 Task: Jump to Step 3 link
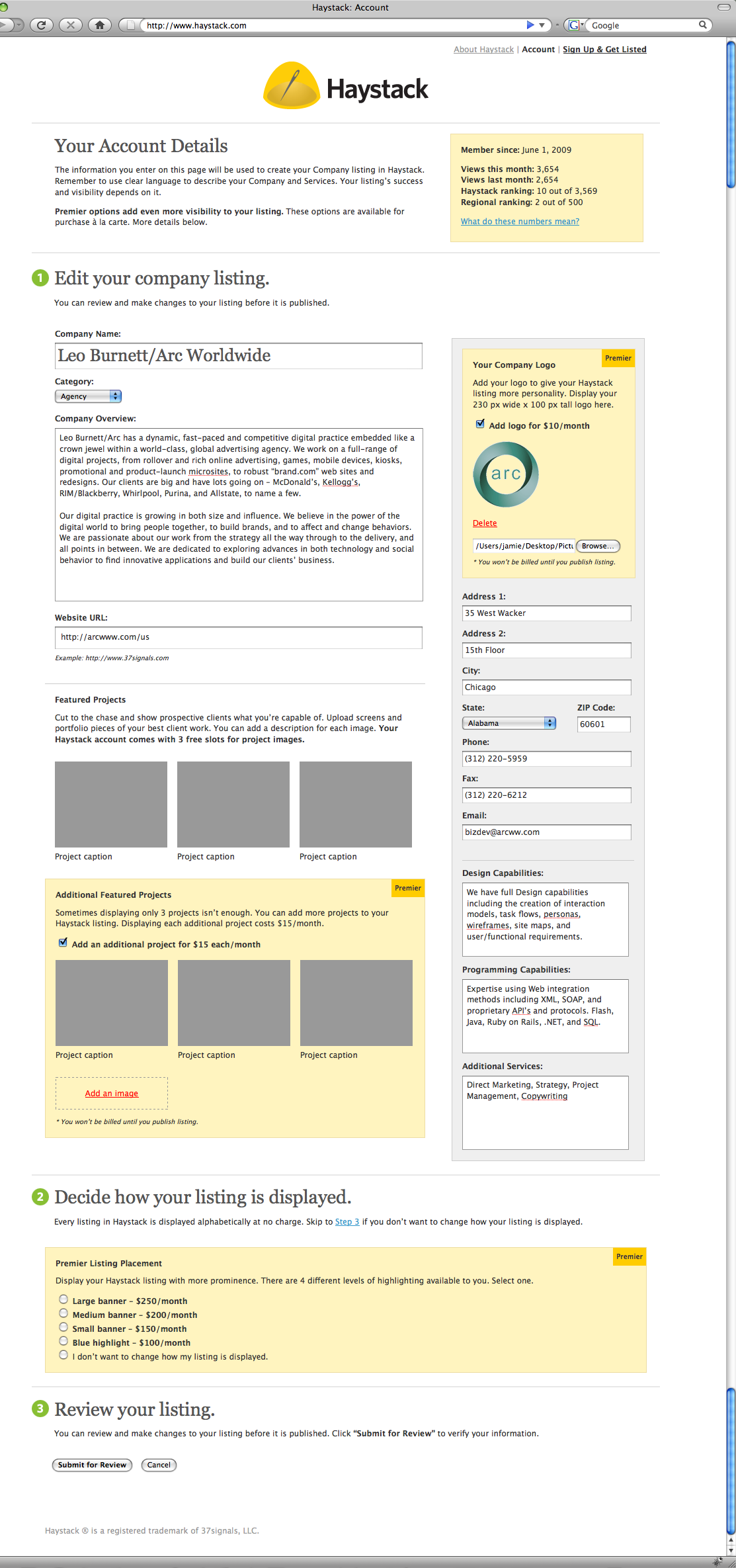point(347,1222)
